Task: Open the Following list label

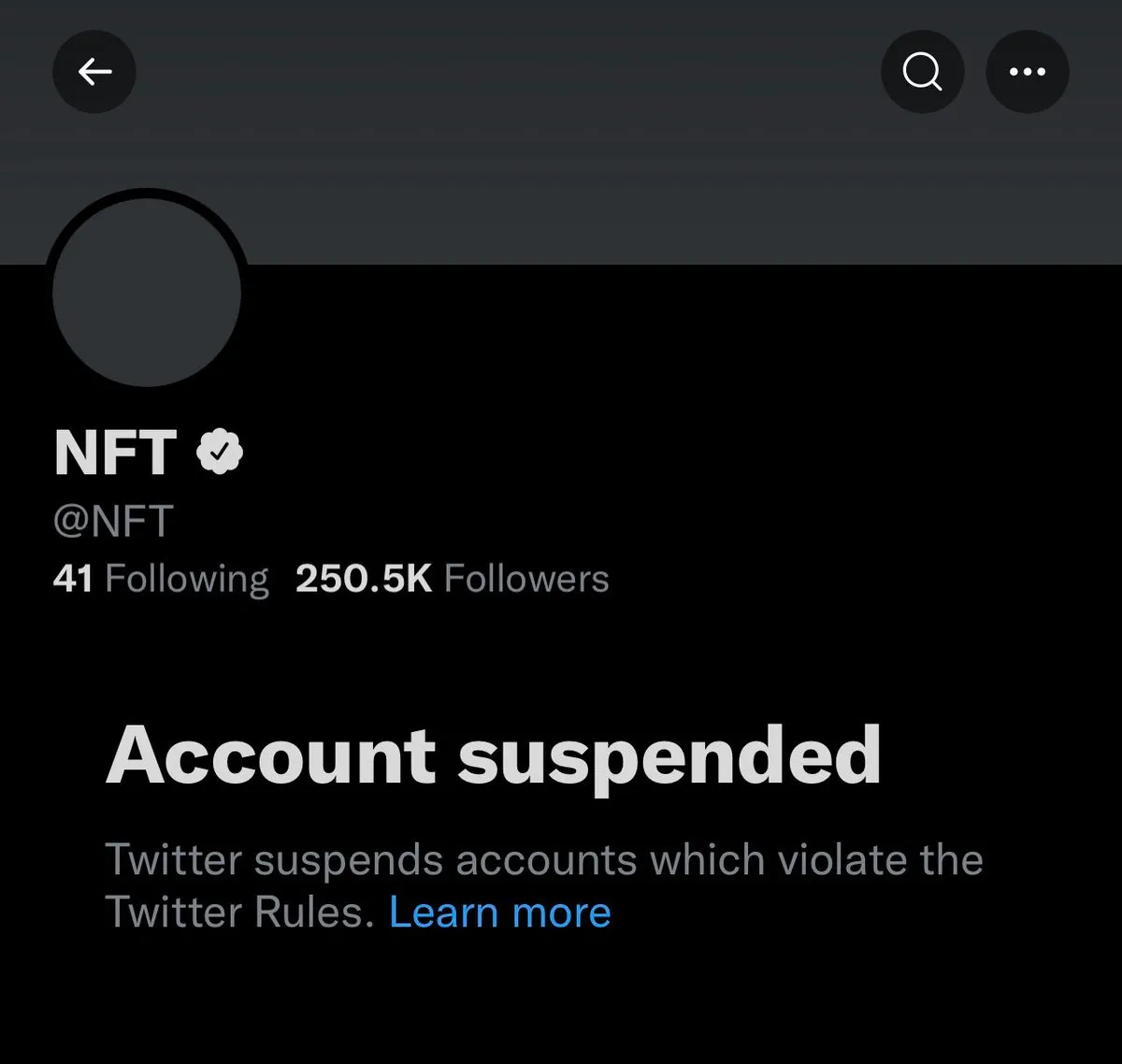Action: point(187,579)
